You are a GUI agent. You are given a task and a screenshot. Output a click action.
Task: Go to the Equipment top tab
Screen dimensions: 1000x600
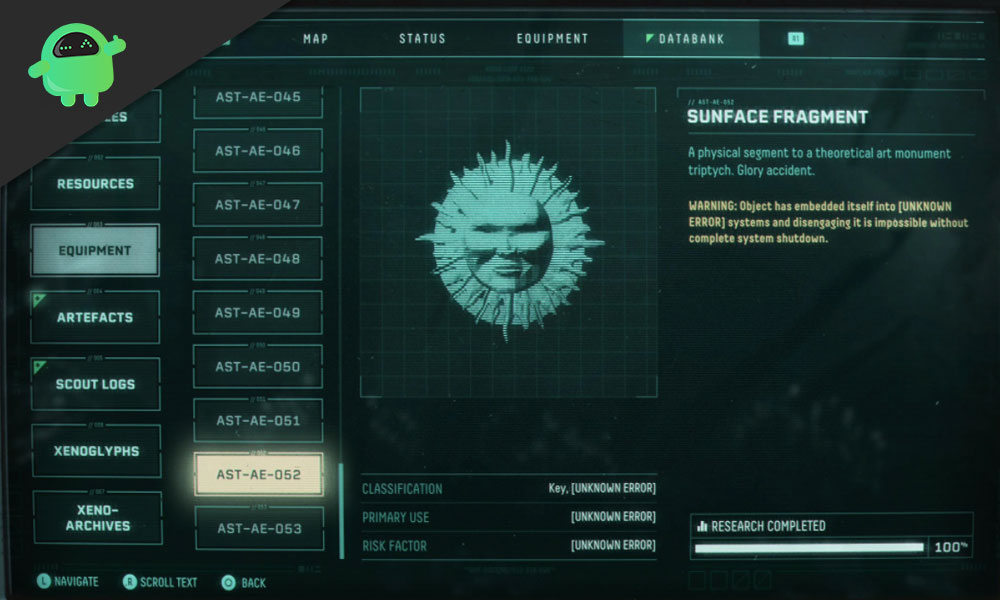(x=552, y=39)
